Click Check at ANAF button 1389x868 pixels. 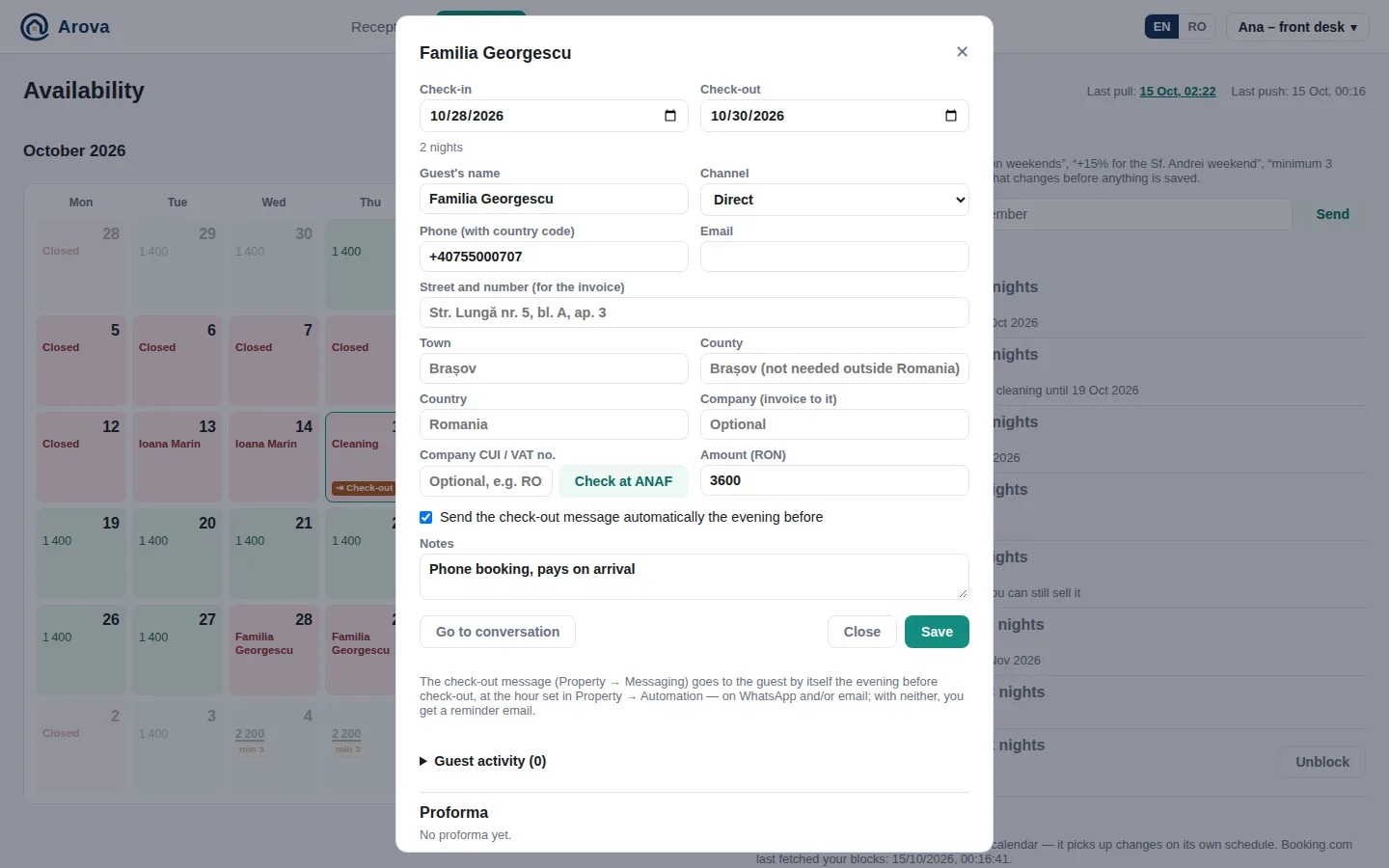(x=623, y=481)
